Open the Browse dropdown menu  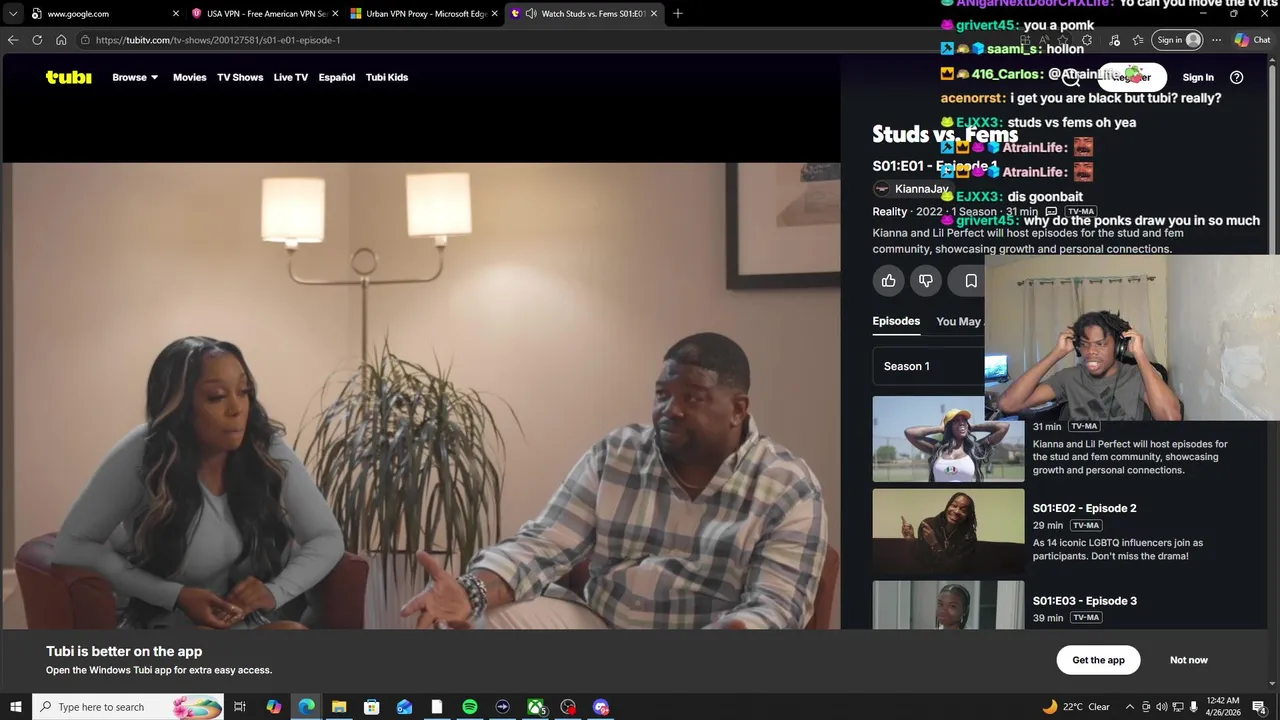coord(135,77)
